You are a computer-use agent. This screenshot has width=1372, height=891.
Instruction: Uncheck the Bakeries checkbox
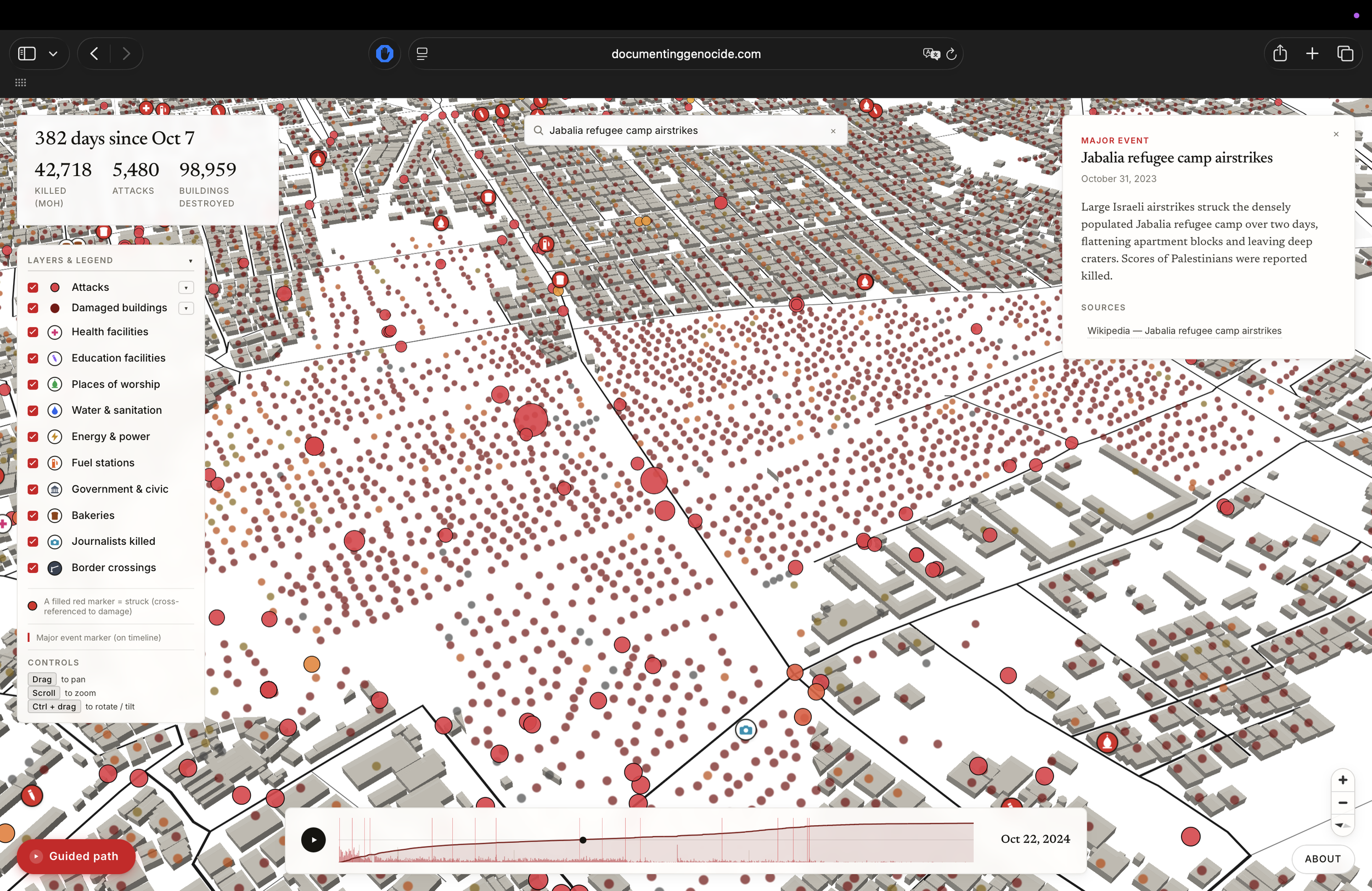pyautogui.click(x=33, y=515)
